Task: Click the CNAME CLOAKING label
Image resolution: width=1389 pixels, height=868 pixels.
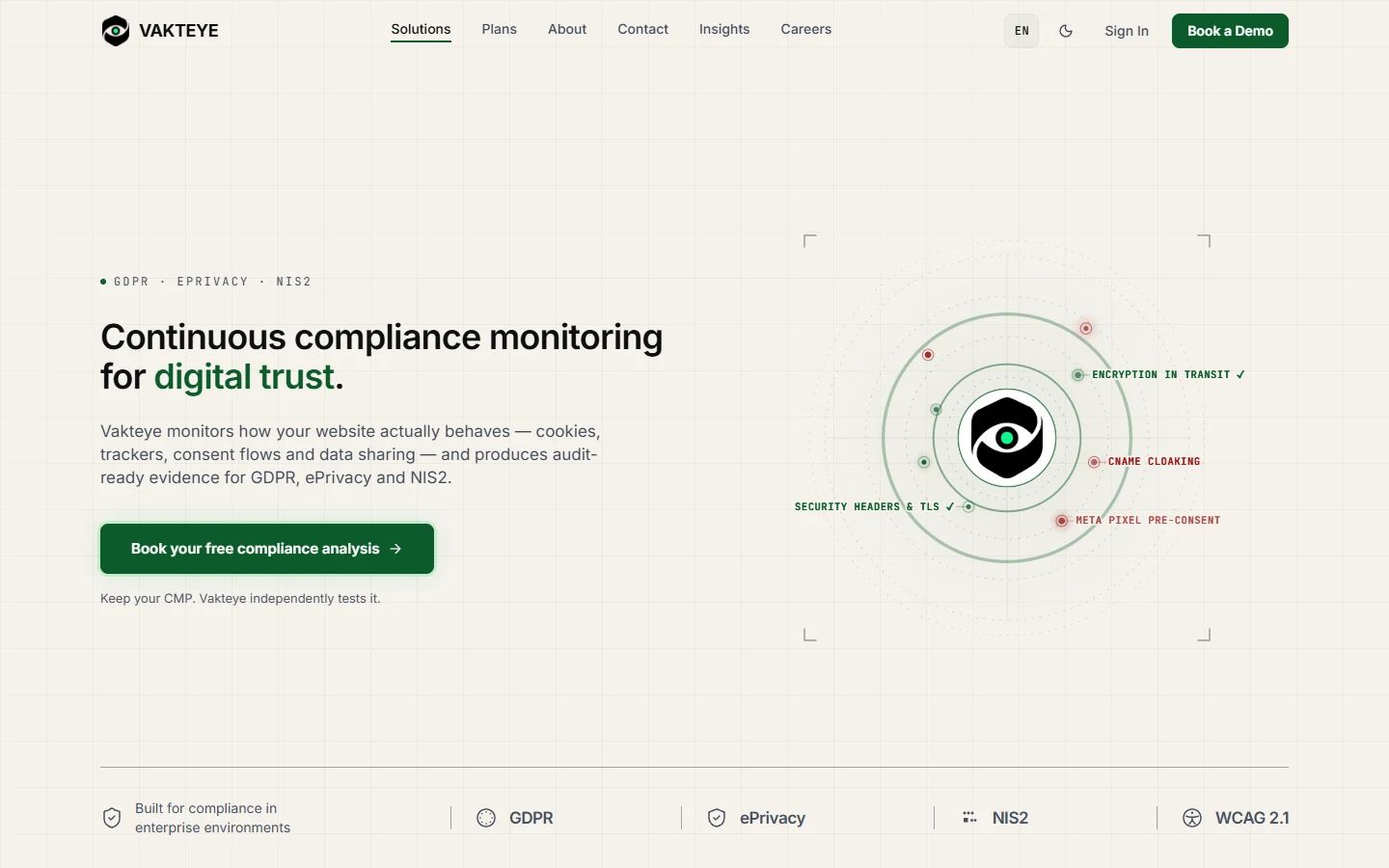Action: (x=1154, y=462)
